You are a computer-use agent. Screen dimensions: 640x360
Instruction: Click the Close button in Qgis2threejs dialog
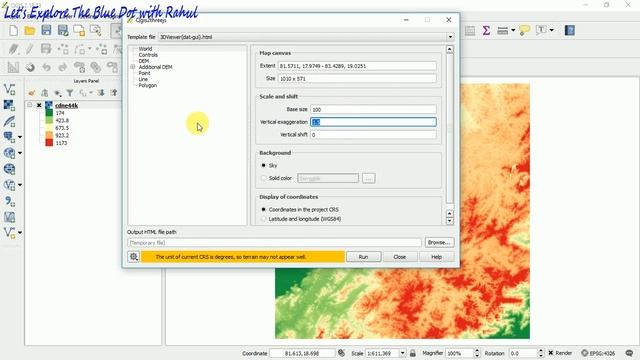point(400,257)
